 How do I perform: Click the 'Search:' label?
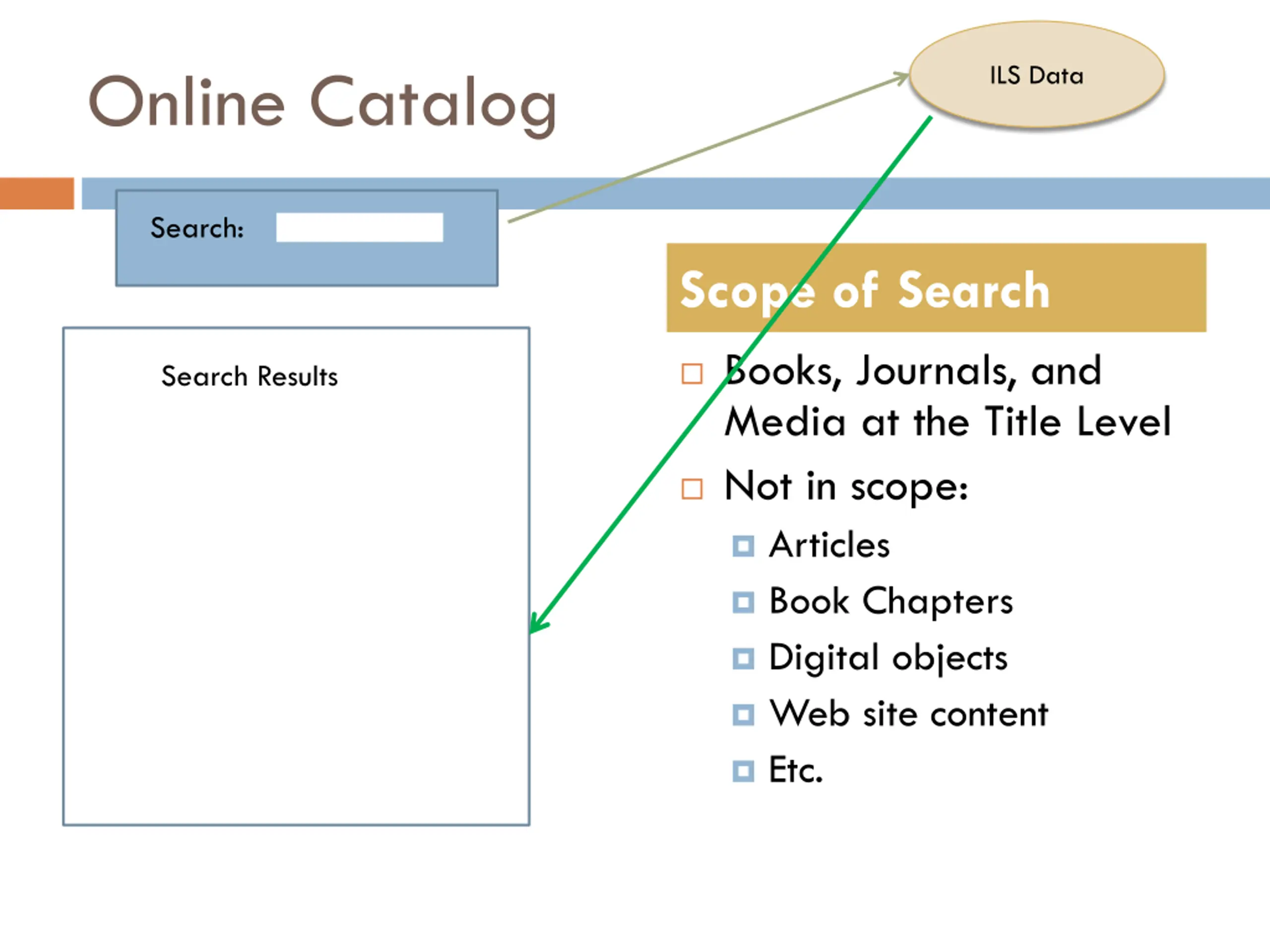click(197, 228)
